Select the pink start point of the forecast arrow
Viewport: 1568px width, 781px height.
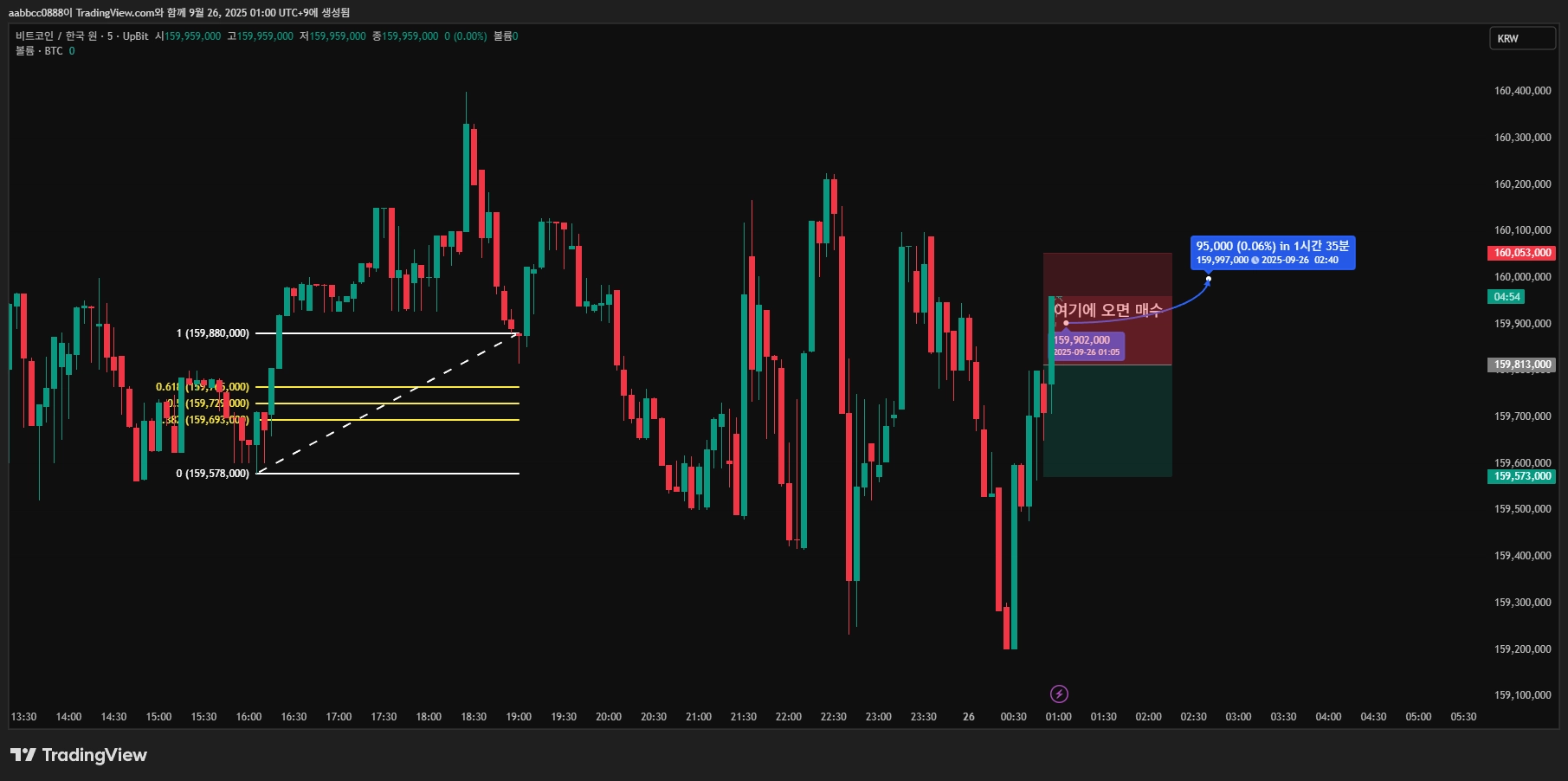1066,323
